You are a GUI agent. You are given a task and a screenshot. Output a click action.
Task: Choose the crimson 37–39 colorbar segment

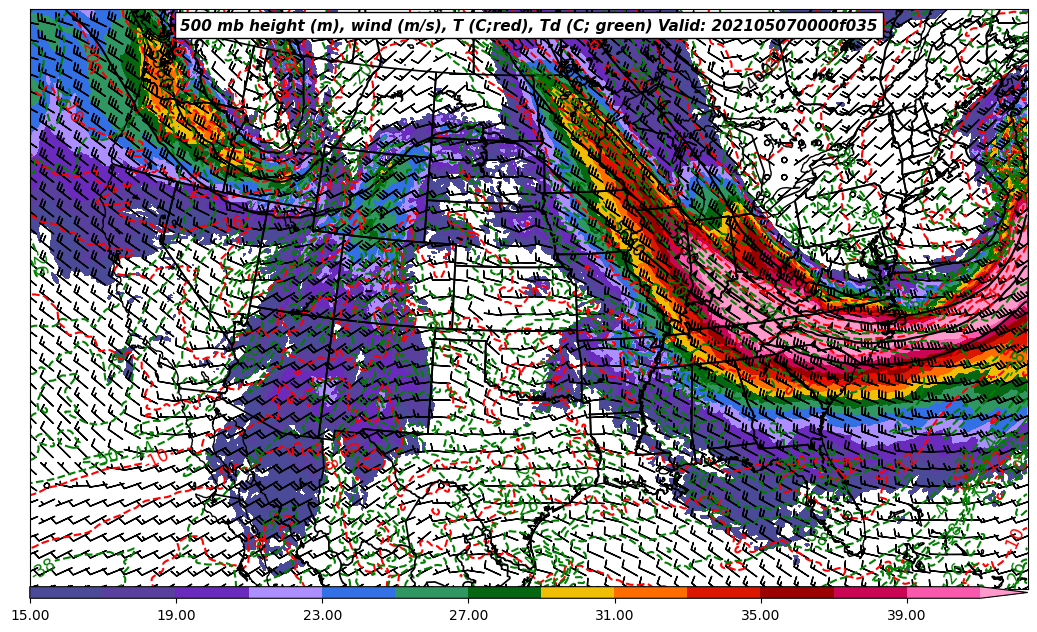pyautogui.click(x=869, y=592)
